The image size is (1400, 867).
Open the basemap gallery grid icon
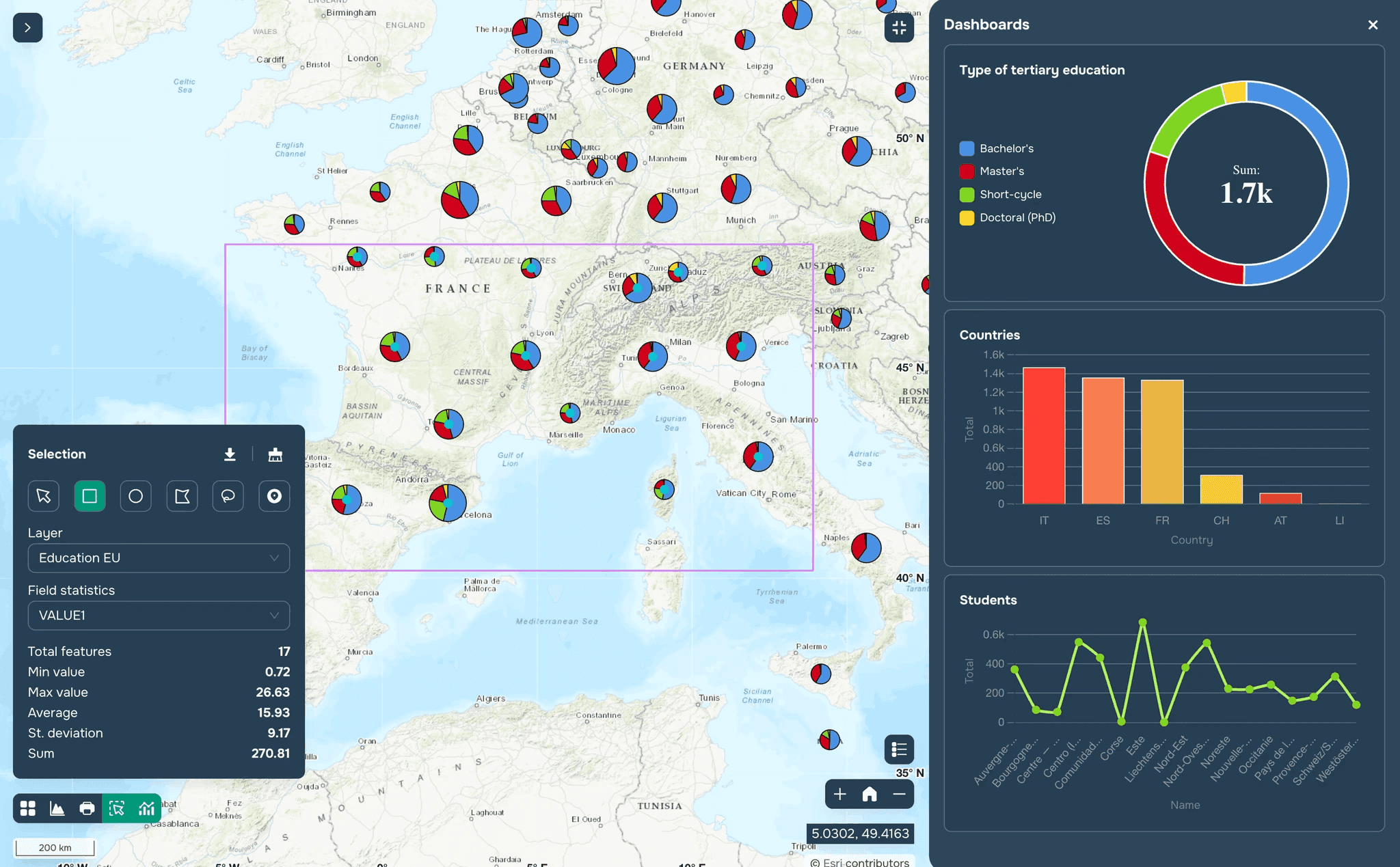tap(28, 809)
